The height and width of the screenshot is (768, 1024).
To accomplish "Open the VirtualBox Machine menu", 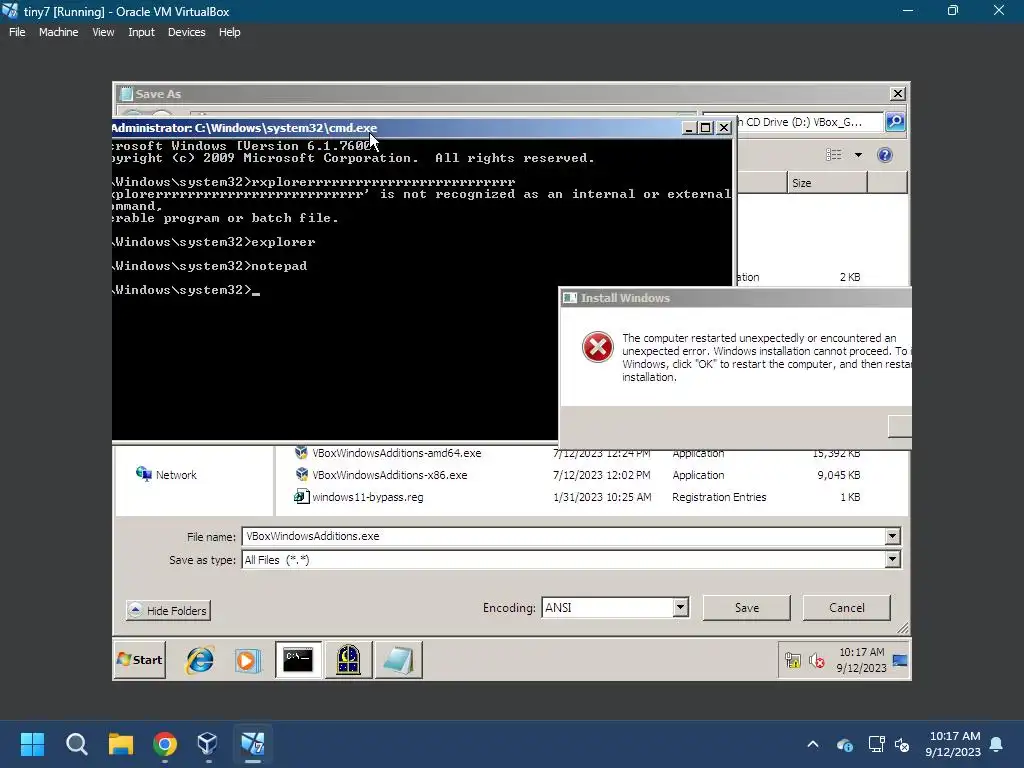I will 58,32.
